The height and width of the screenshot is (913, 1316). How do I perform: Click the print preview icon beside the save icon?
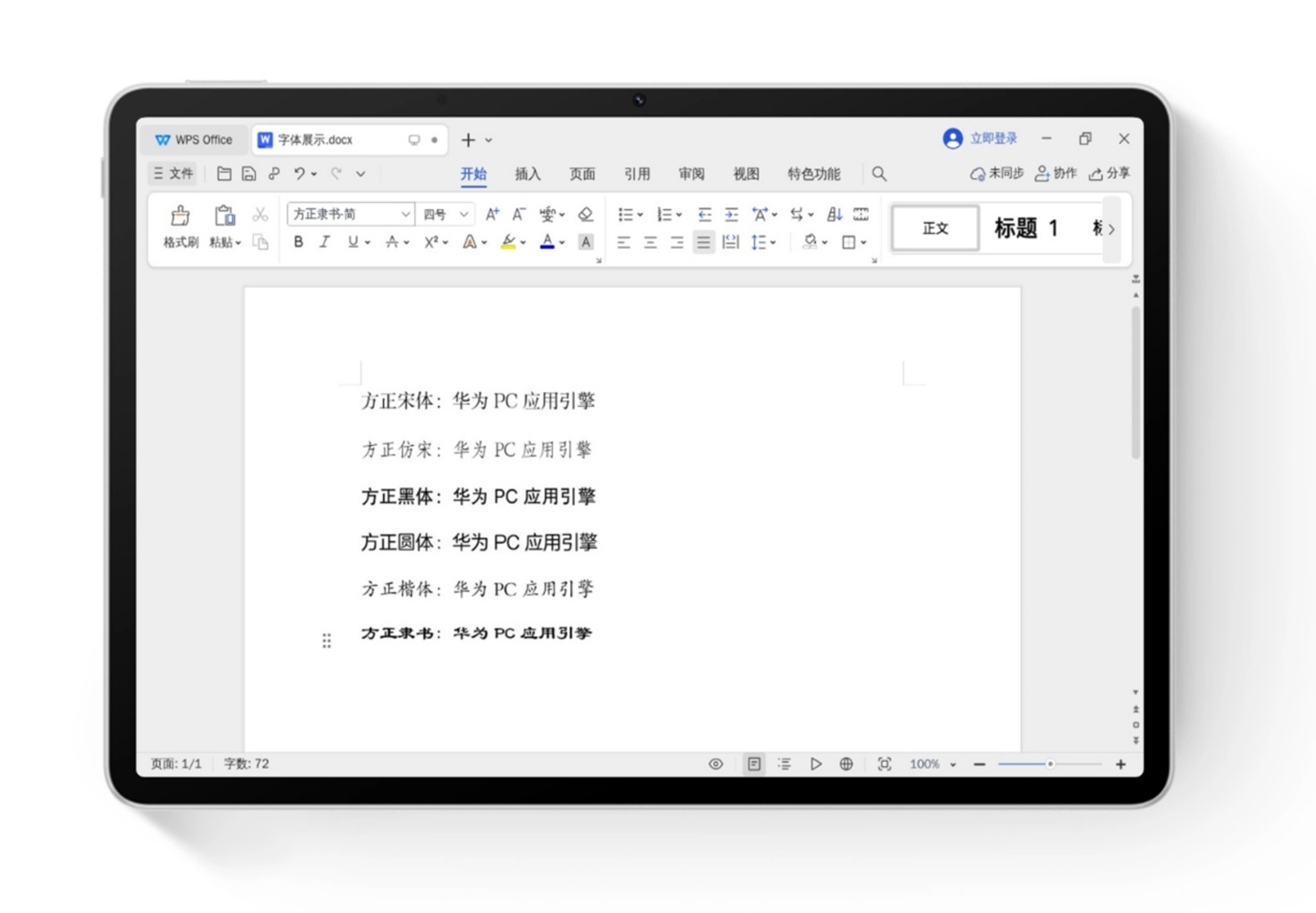(274, 174)
